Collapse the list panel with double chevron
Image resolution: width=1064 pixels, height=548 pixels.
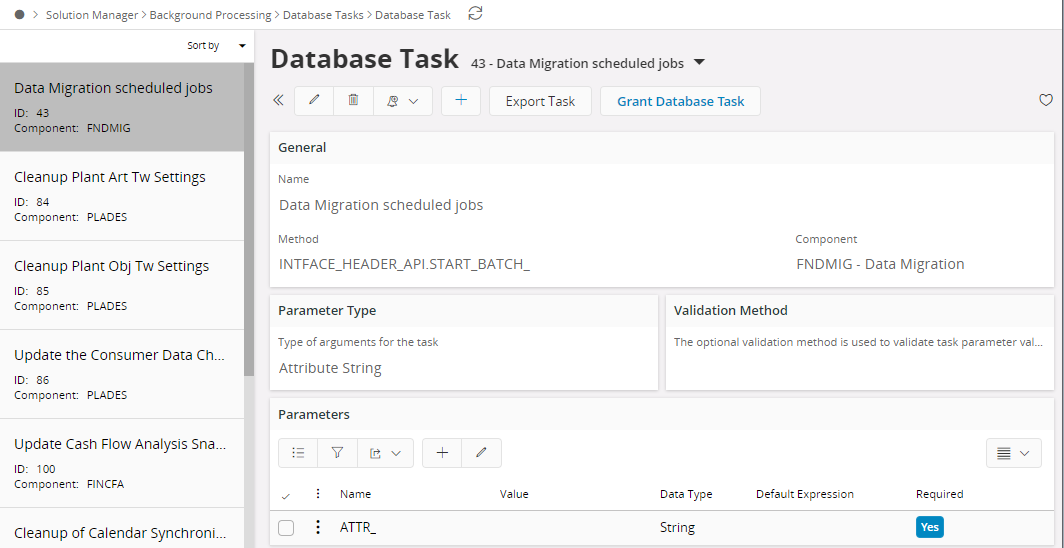[278, 101]
